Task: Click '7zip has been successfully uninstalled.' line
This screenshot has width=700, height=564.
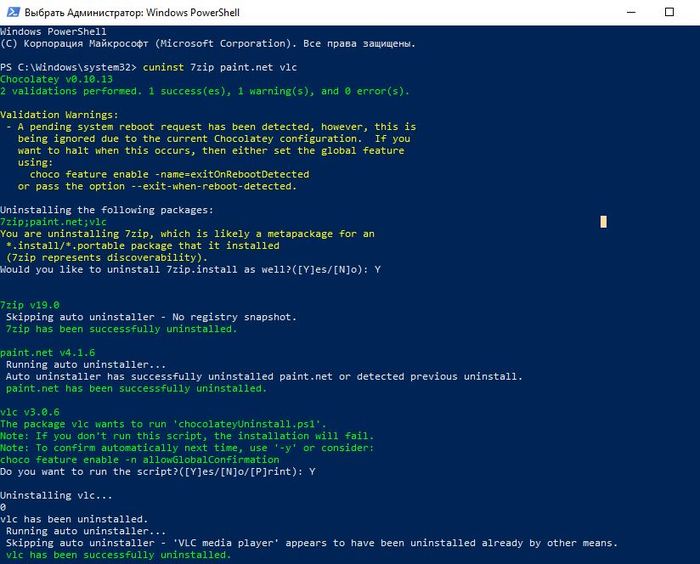Action: (x=121, y=329)
